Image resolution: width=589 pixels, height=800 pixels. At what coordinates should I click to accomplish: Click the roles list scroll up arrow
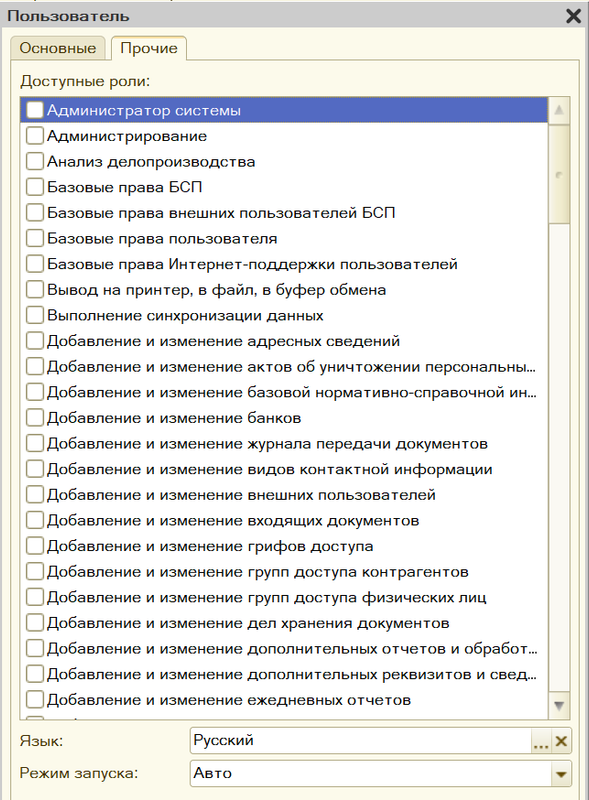pos(559,110)
